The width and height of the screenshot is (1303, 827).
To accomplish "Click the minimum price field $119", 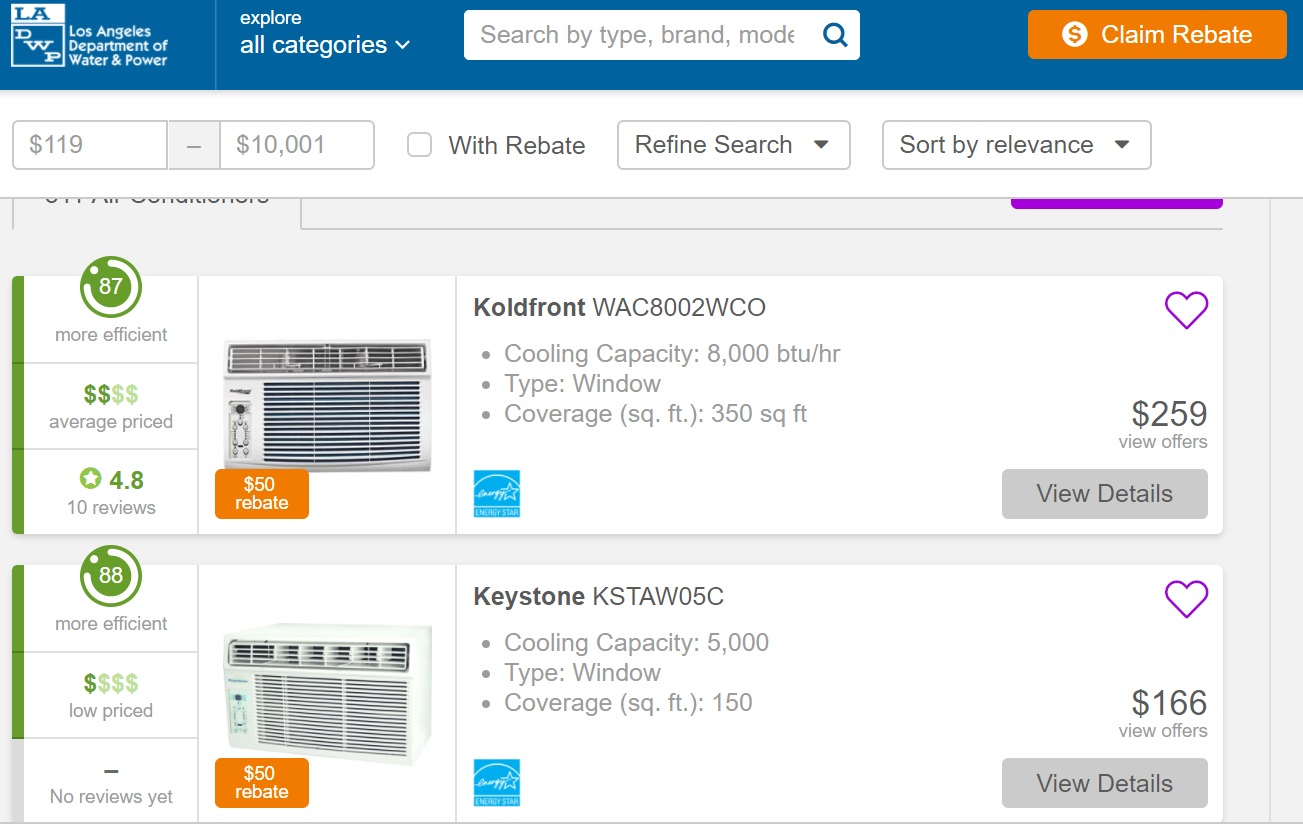I will [90, 145].
